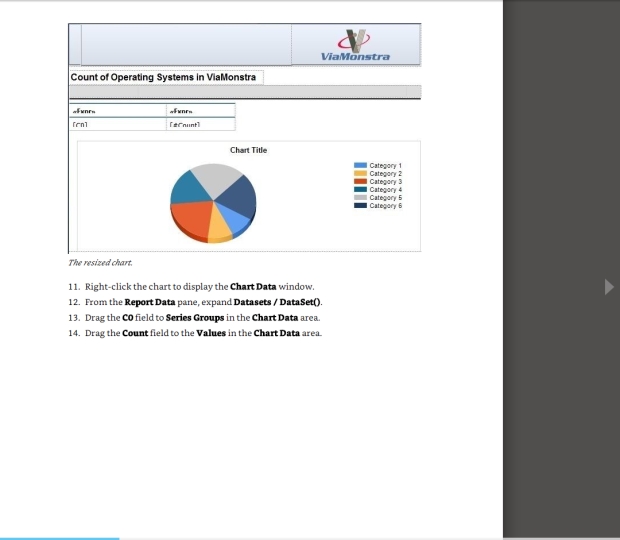Click the Category 1 blue legend swatch

tap(360, 165)
